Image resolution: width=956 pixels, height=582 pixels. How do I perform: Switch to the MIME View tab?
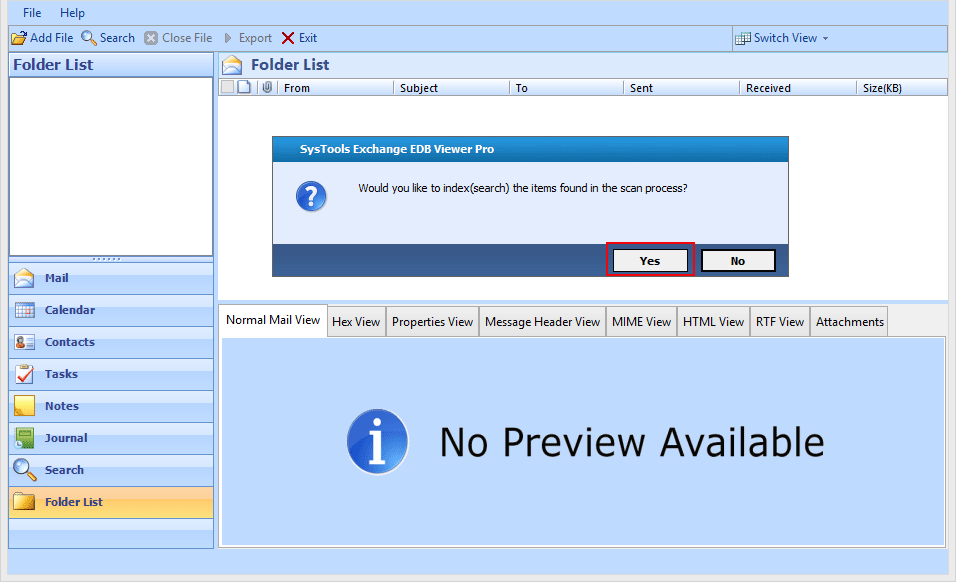(641, 322)
